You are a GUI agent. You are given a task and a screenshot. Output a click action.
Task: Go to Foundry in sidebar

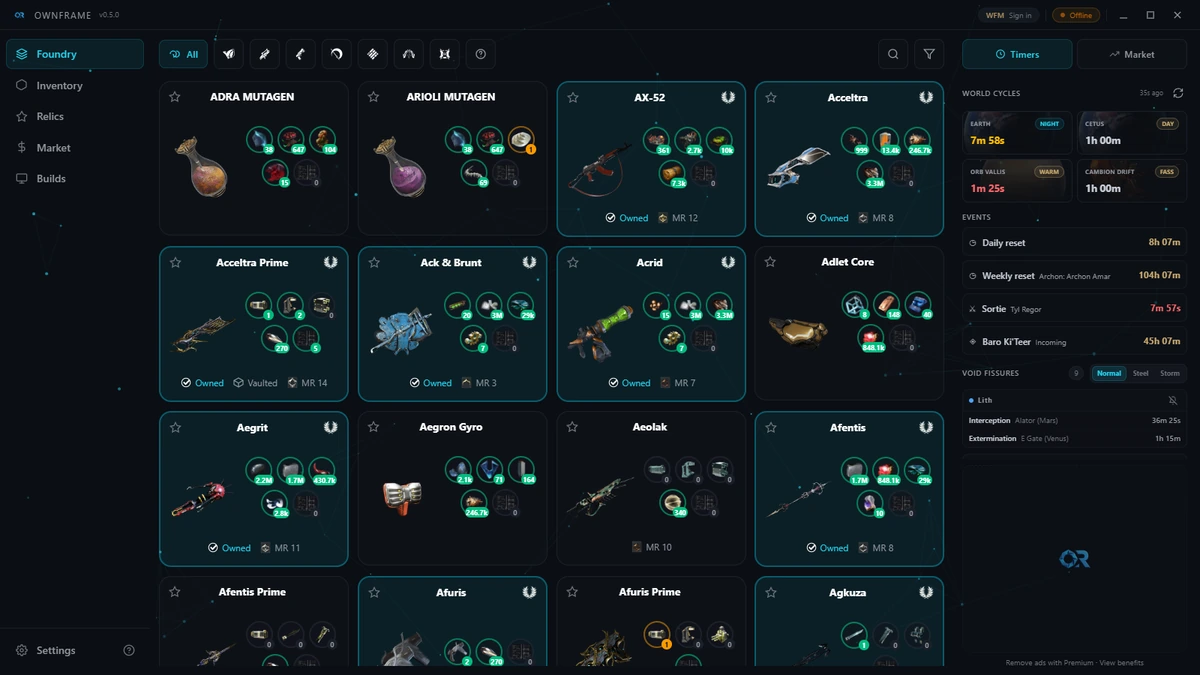(x=75, y=54)
